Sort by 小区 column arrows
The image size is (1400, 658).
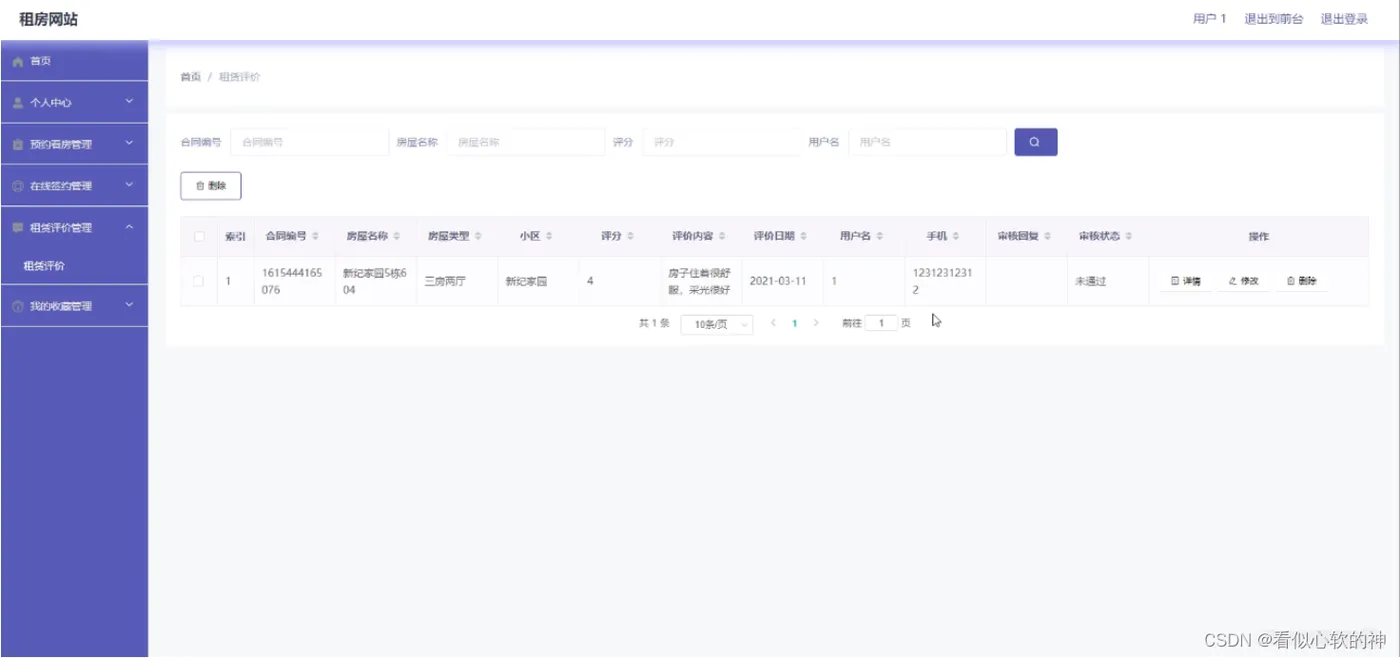tap(550, 237)
